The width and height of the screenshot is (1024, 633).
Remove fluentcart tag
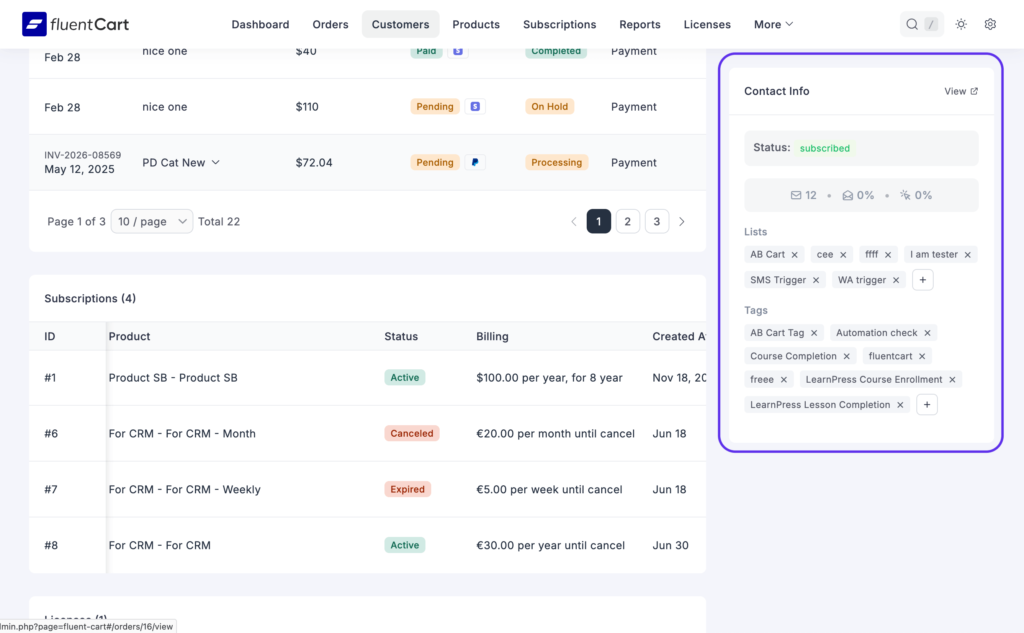pyautogui.click(x=921, y=357)
